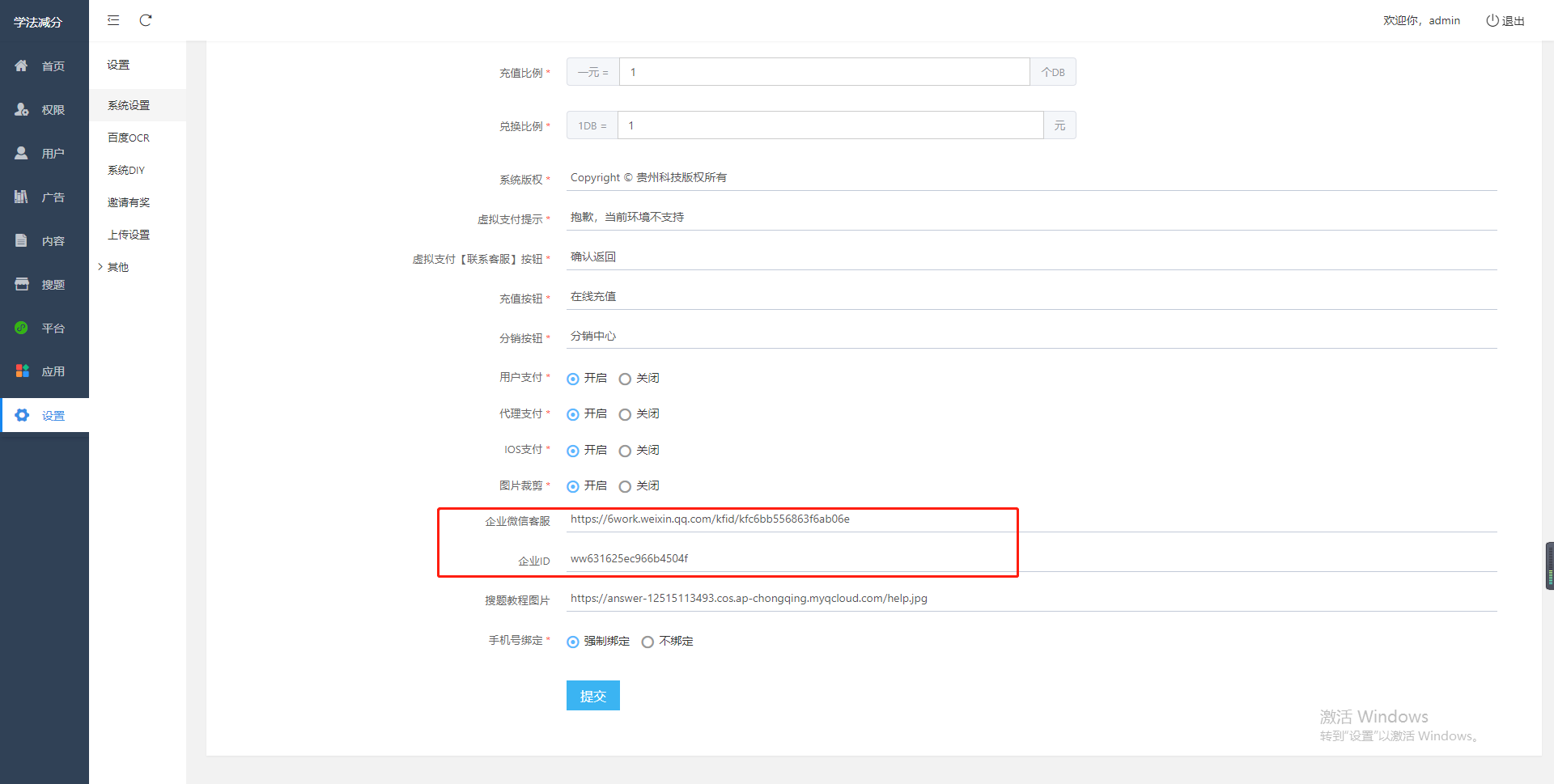Screen dimensions: 1554x784
Task: Click the 虚拟支付提示 text field
Action: click(1032, 217)
